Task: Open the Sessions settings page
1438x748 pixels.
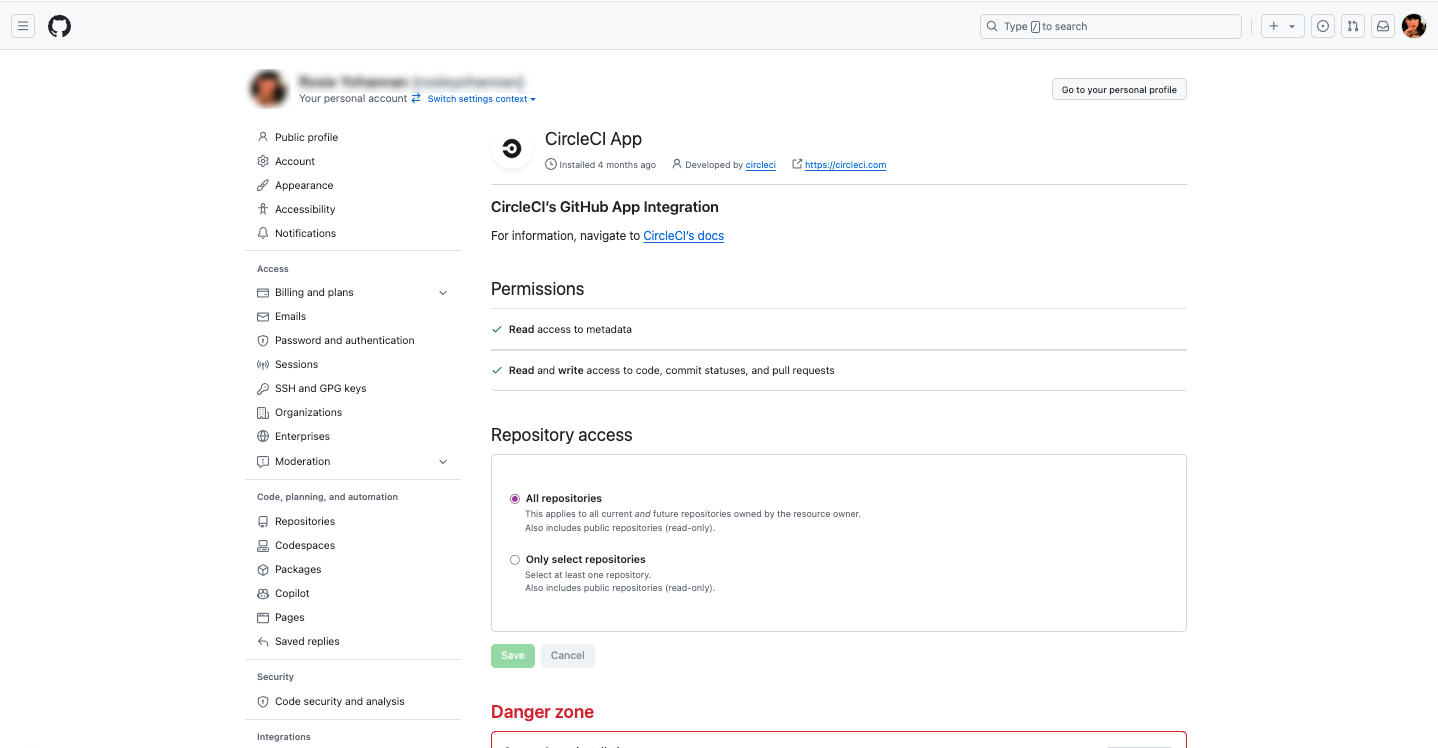Action: (296, 364)
